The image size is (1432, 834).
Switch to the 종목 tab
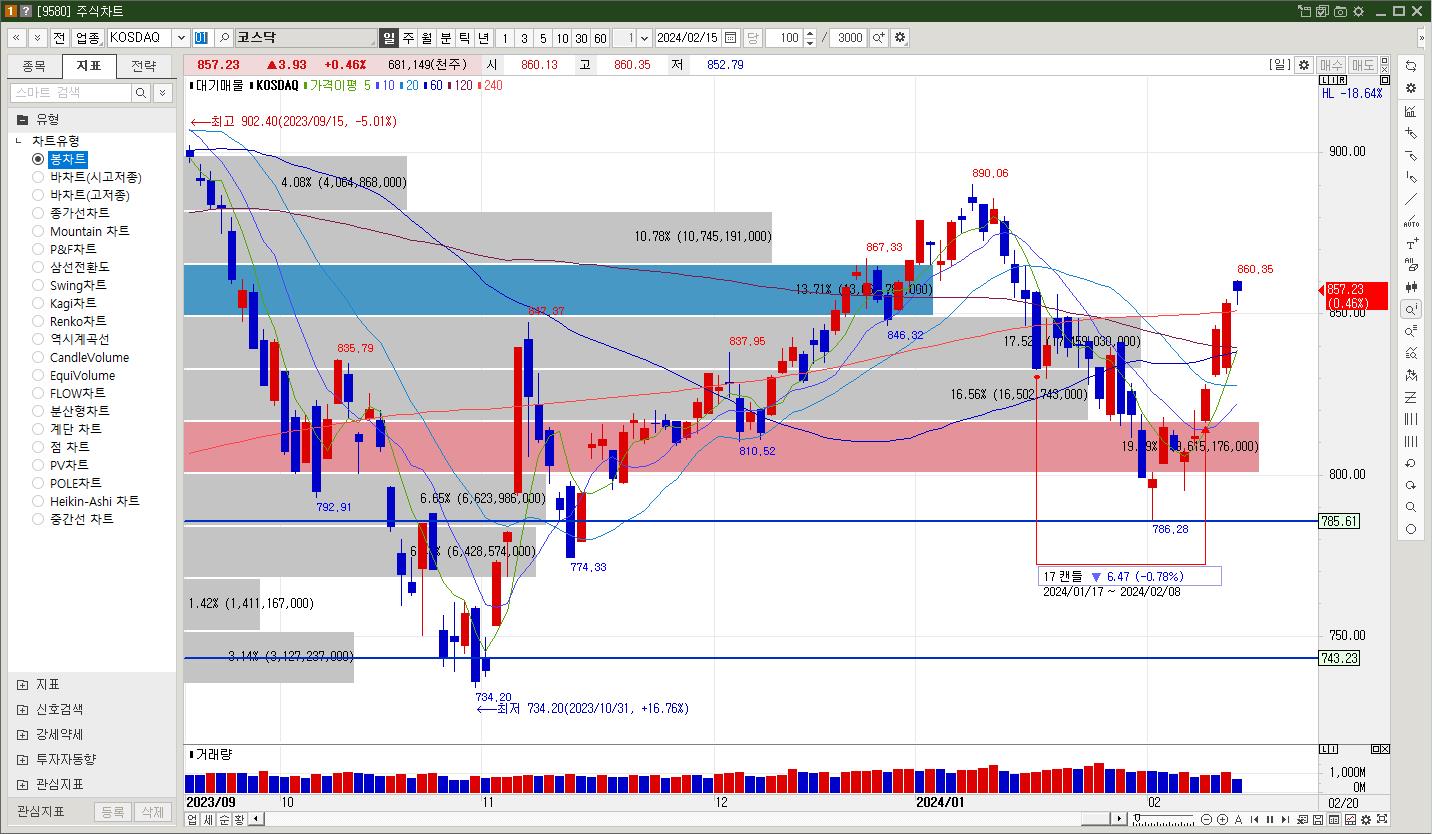[34, 66]
